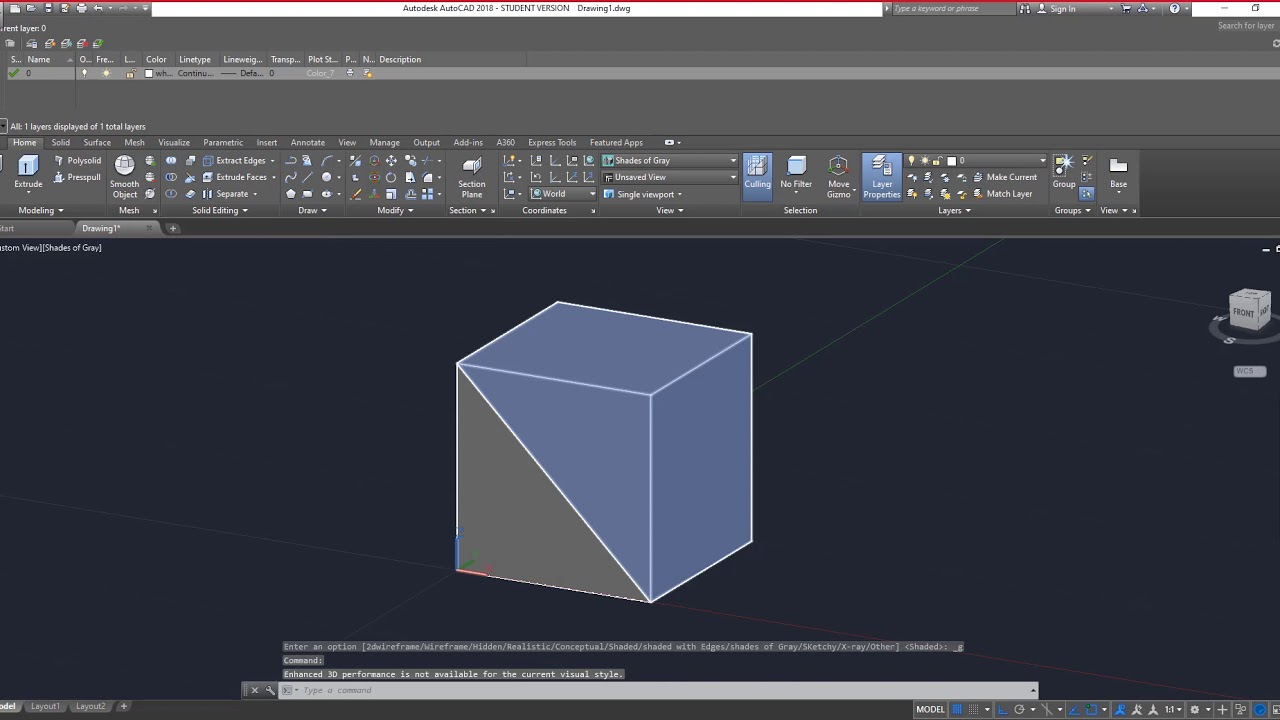Click the MODEL status bar button
The image size is (1280, 720).
[930, 709]
